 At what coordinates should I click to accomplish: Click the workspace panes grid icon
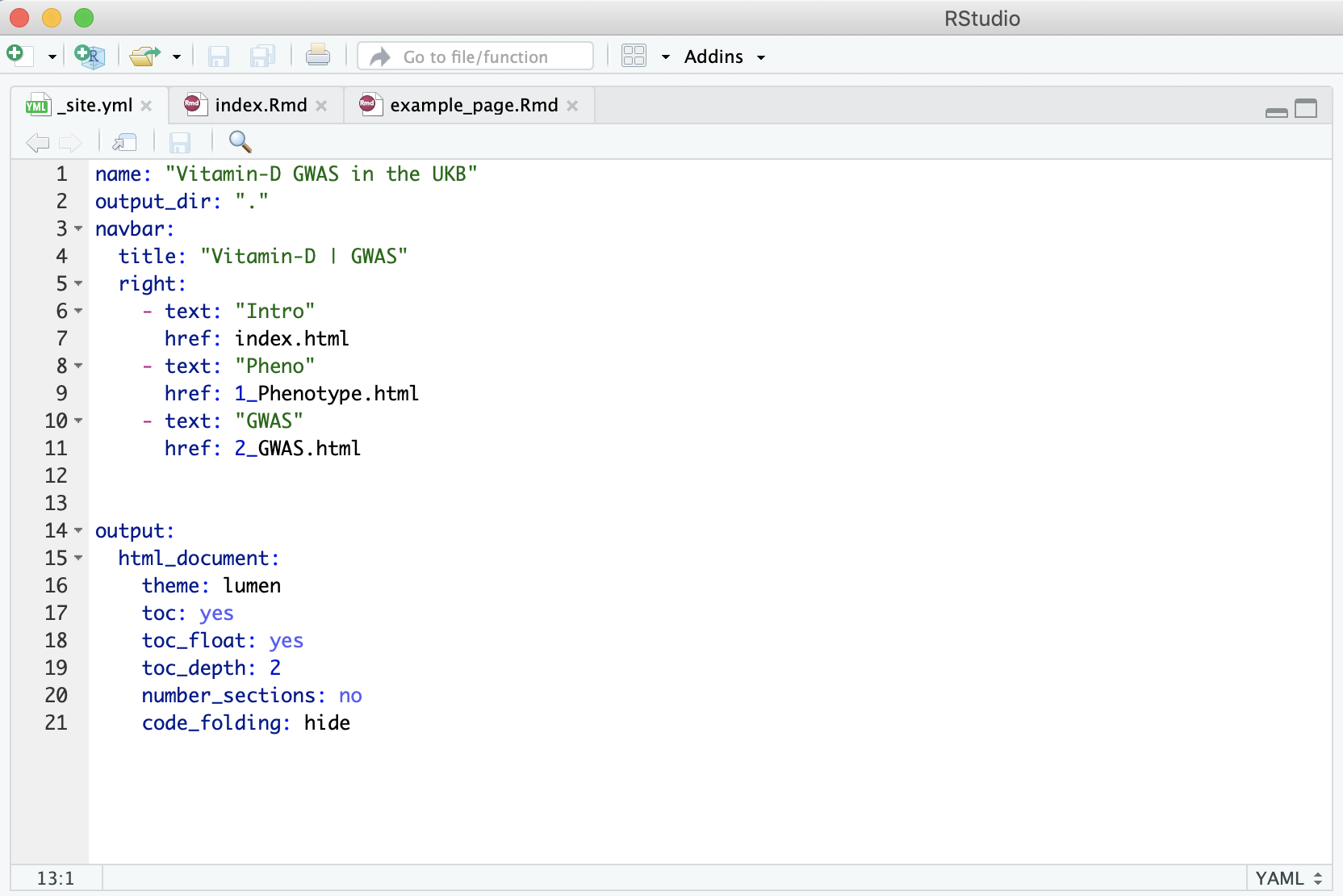point(634,56)
